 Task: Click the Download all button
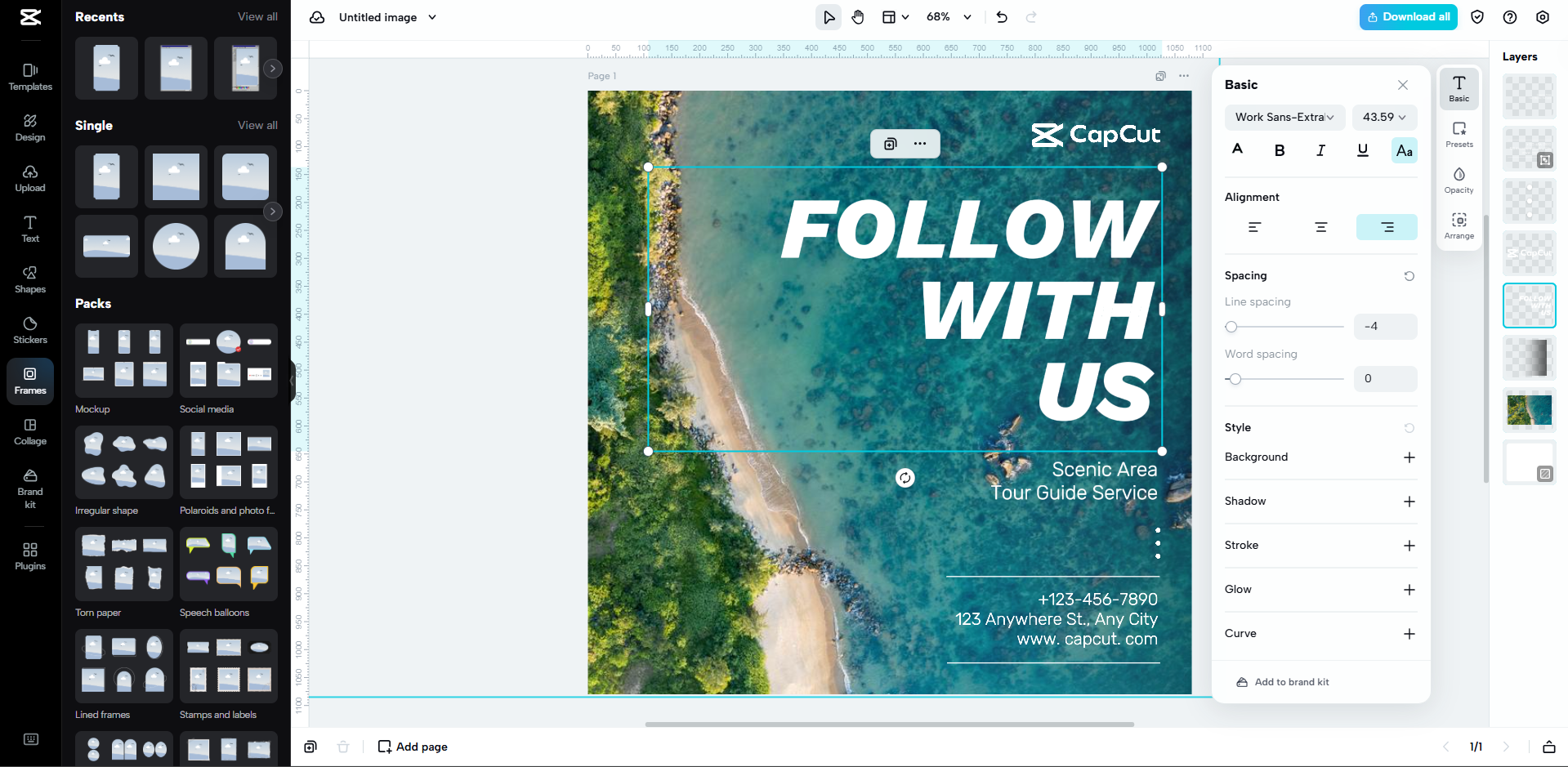1407,16
